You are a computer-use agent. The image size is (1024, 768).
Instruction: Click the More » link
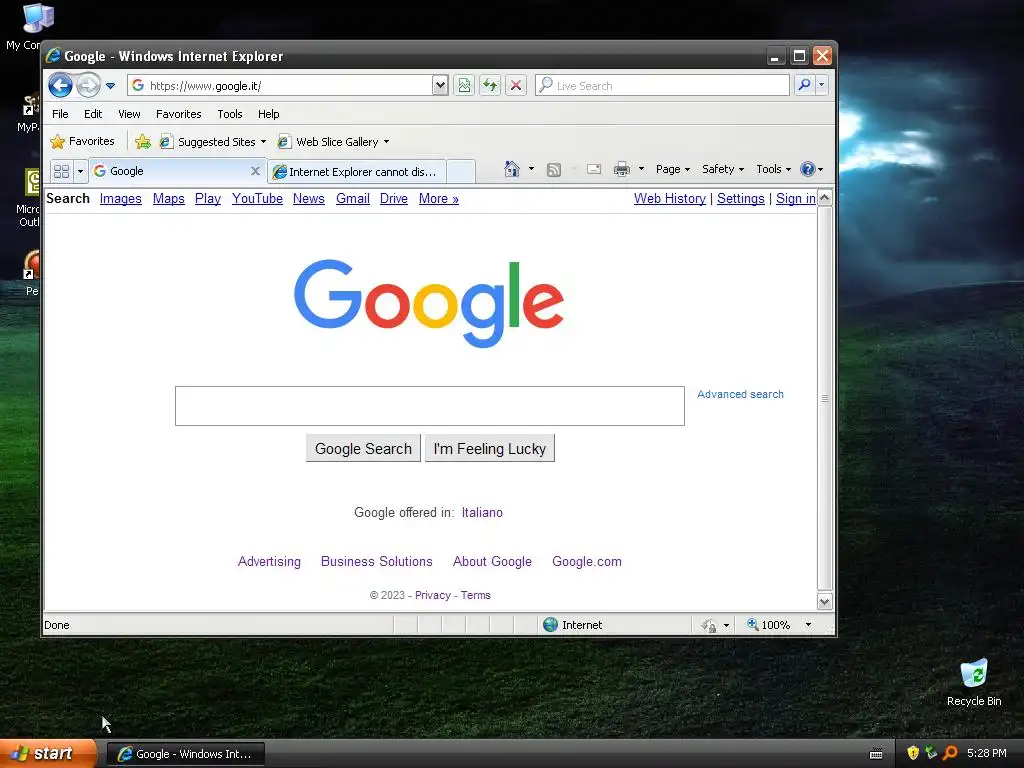point(439,199)
